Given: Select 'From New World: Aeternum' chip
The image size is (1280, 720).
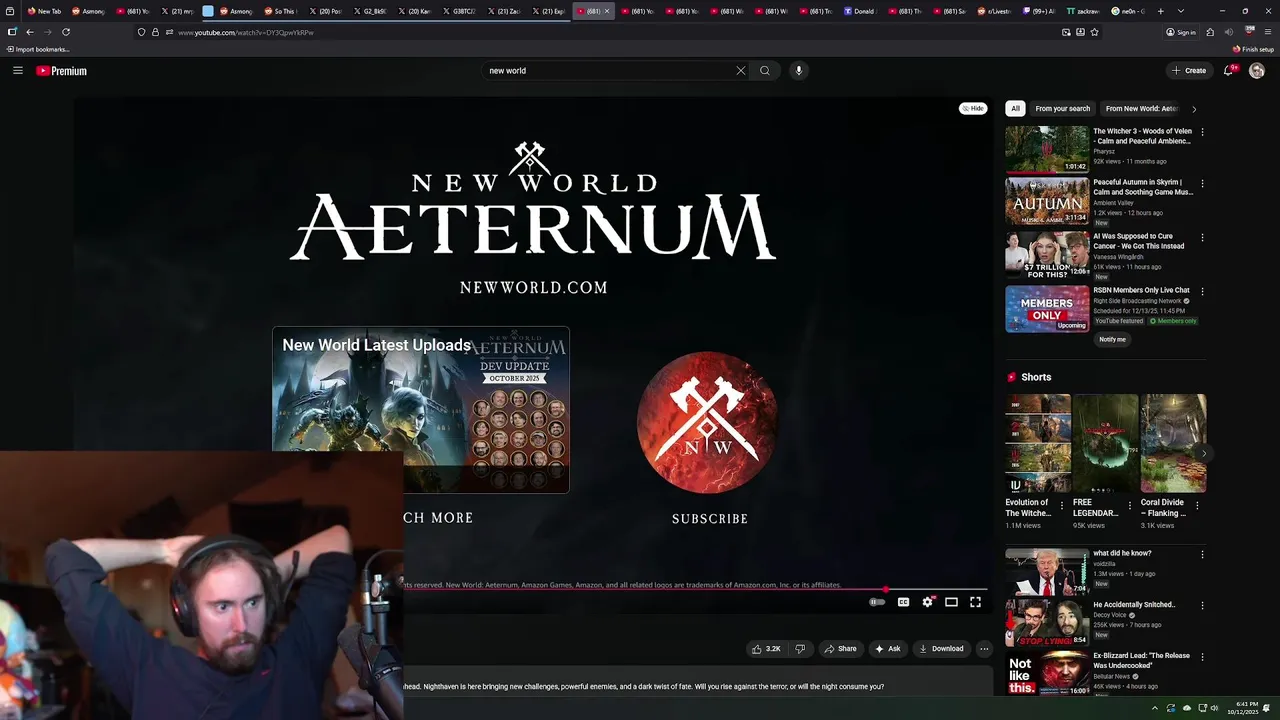Looking at the screenshot, I should click(1141, 108).
